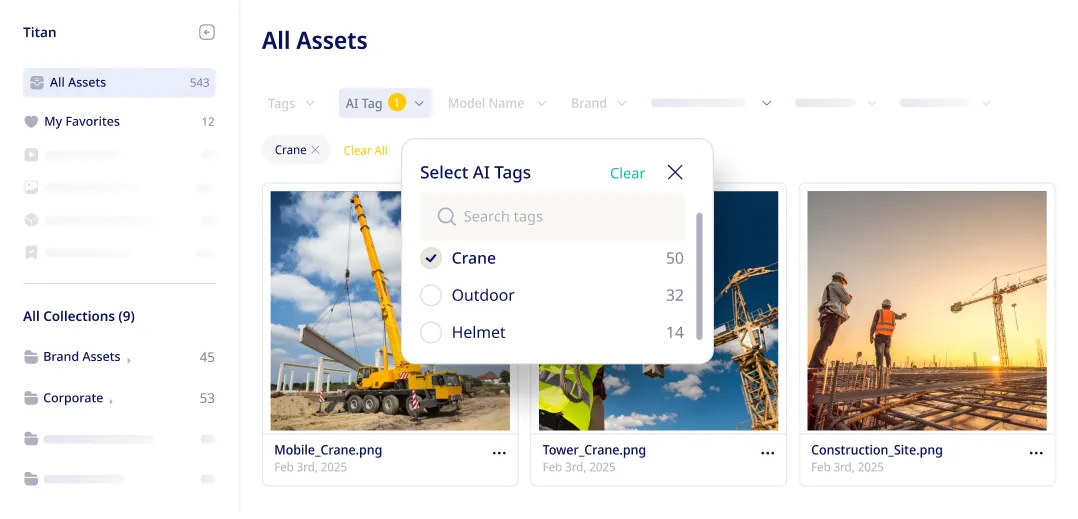Select All Assets in the sidebar
The height and width of the screenshot is (519, 1078).
click(x=120, y=82)
